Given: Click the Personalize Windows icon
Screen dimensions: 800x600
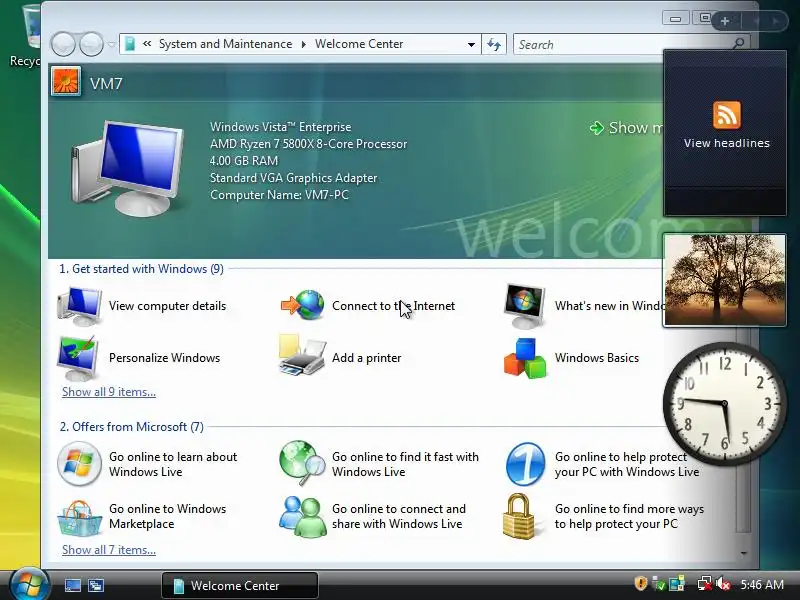Looking at the screenshot, I should tap(78, 358).
